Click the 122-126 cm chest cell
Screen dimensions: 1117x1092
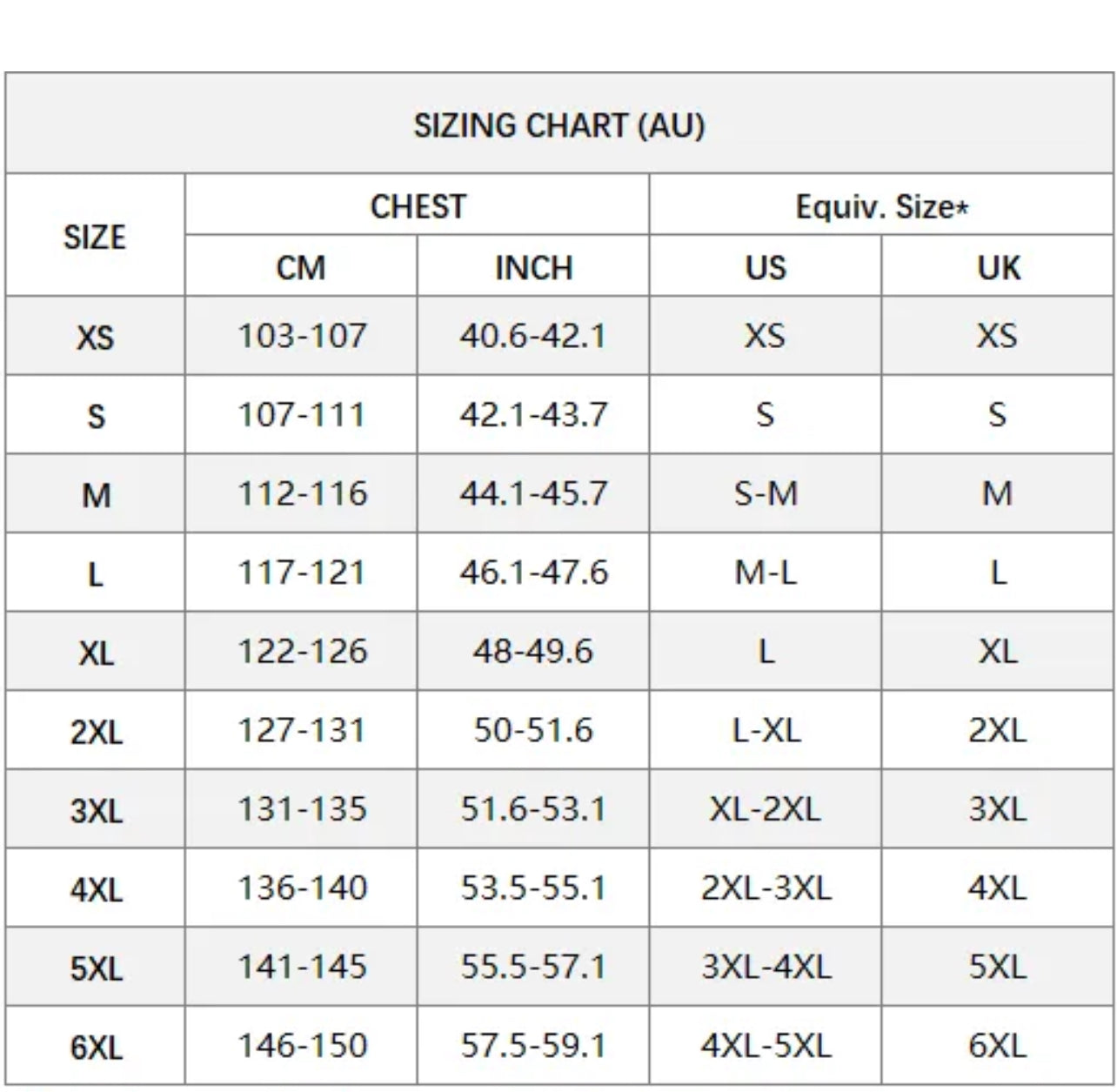[301, 652]
